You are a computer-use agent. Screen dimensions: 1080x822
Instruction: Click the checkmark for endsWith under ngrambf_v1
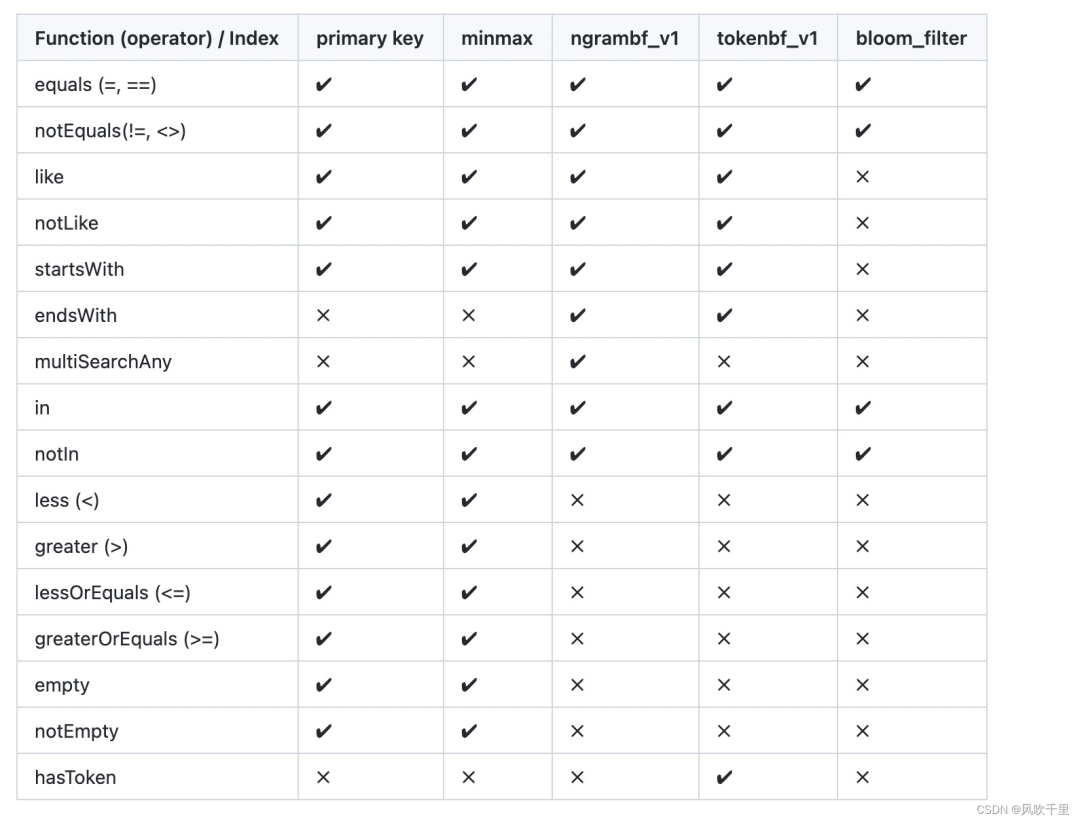(577, 316)
